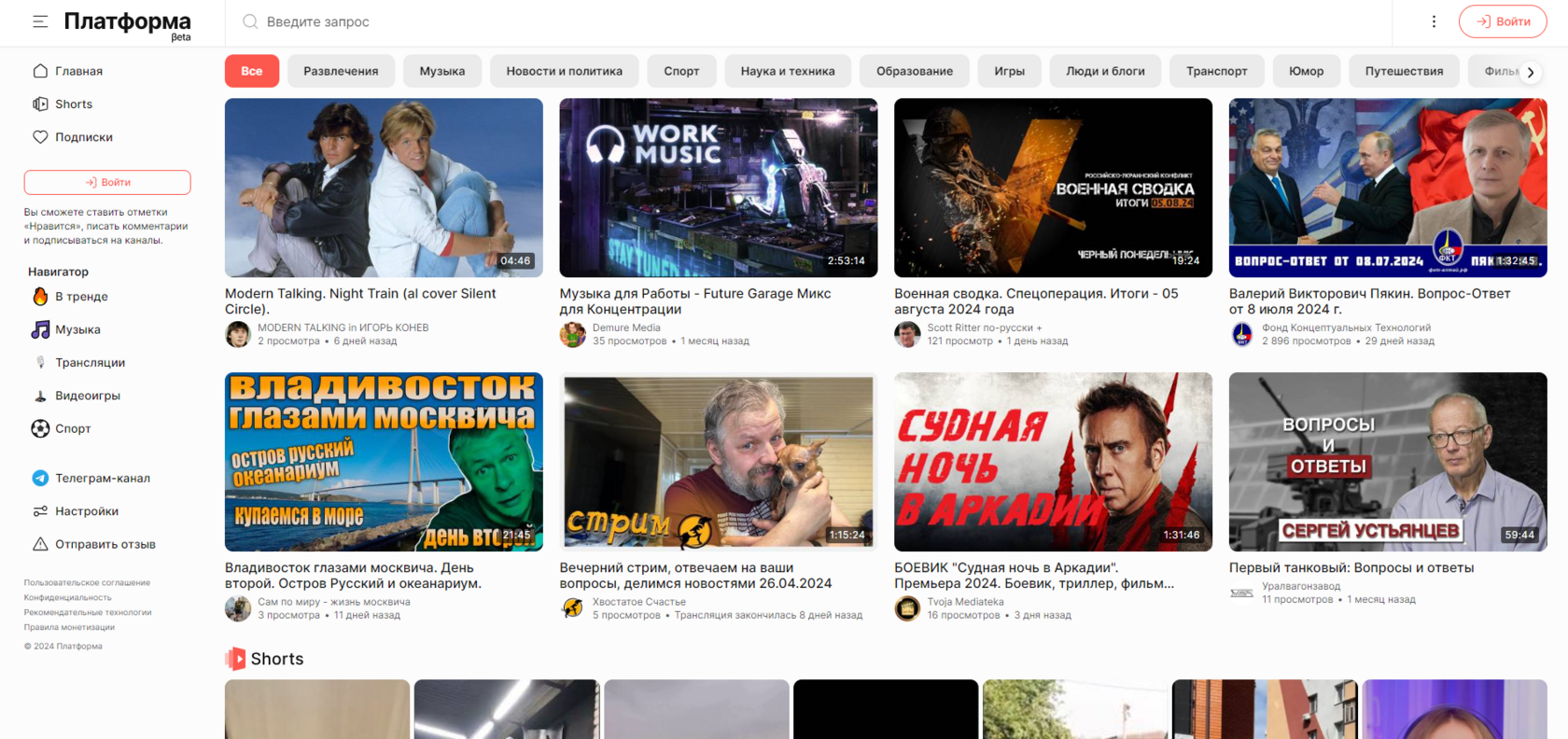Image resolution: width=1568 pixels, height=739 pixels.
Task: Select the Новости и политика chip
Action: (564, 71)
